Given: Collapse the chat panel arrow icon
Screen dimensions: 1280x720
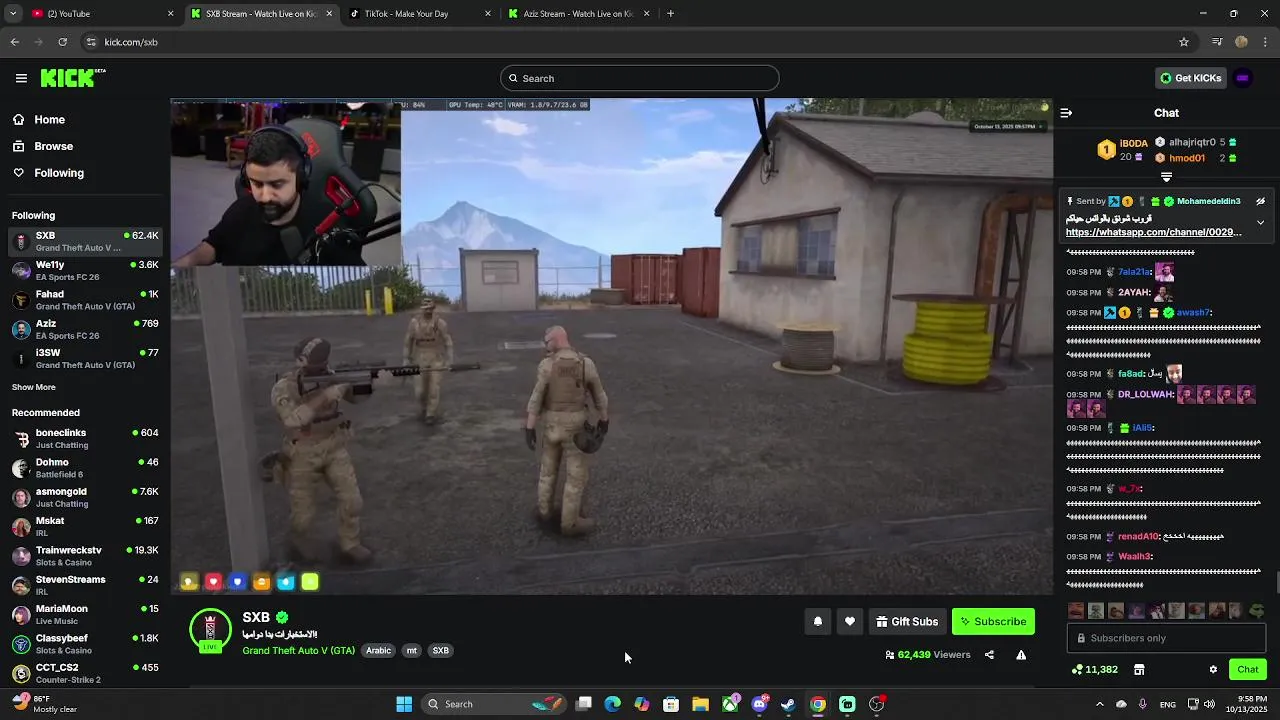Looking at the screenshot, I should pyautogui.click(x=1066, y=113).
